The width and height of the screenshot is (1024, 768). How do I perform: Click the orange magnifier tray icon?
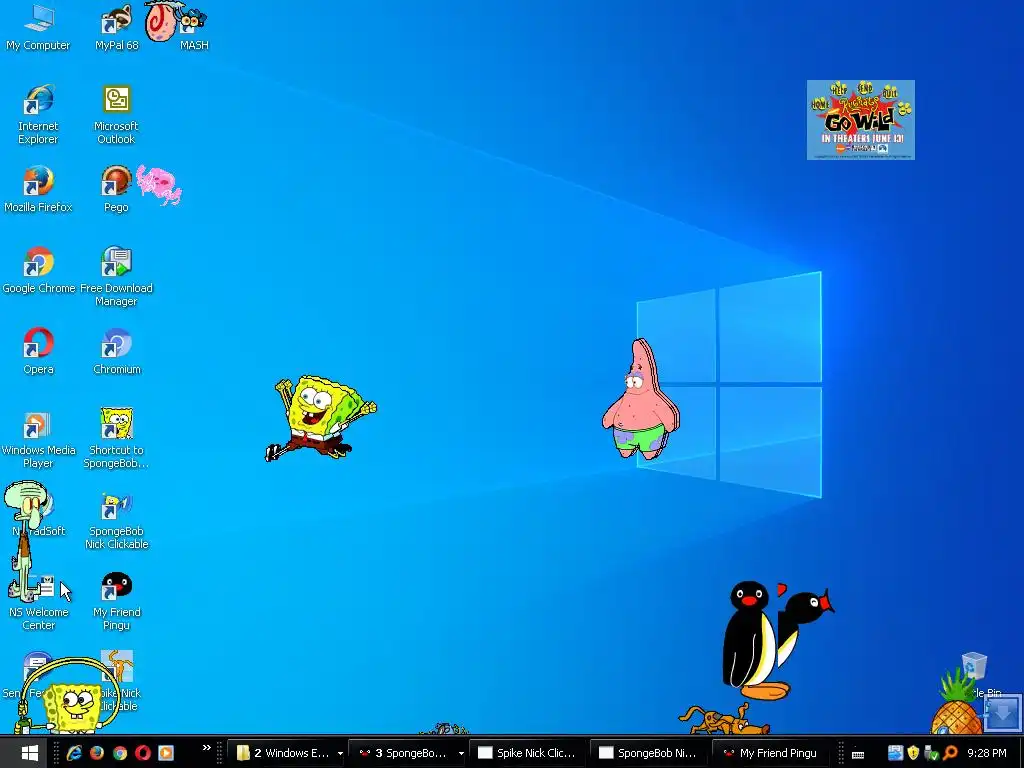(950, 753)
